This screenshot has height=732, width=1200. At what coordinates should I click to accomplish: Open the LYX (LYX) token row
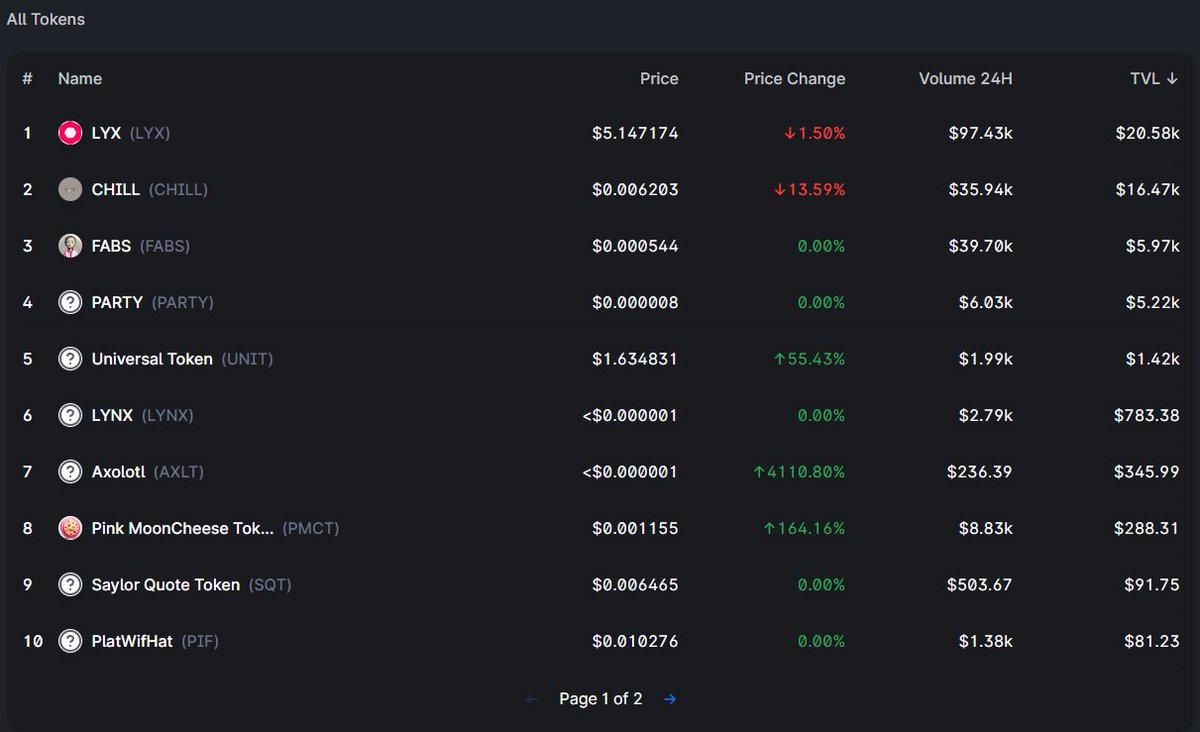600,133
